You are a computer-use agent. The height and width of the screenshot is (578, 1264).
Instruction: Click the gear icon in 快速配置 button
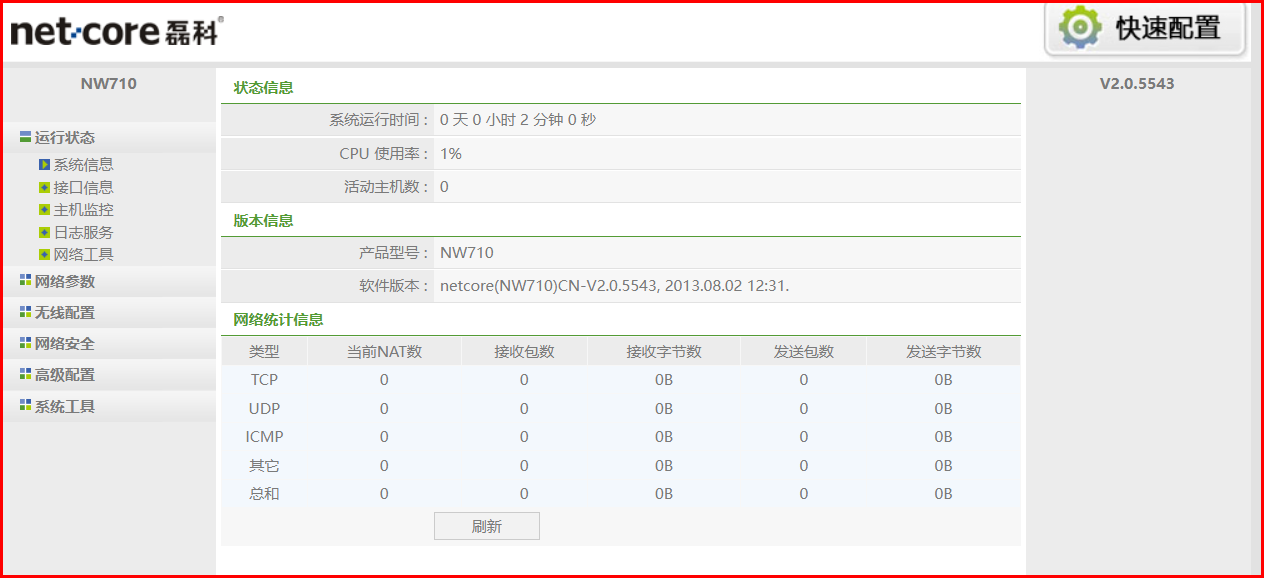point(1079,27)
